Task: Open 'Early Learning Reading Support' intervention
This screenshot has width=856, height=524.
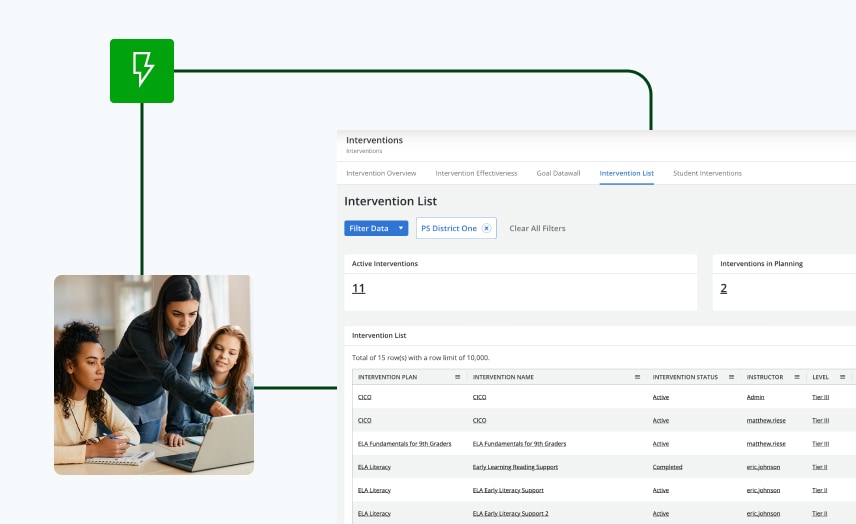Action: coord(515,467)
